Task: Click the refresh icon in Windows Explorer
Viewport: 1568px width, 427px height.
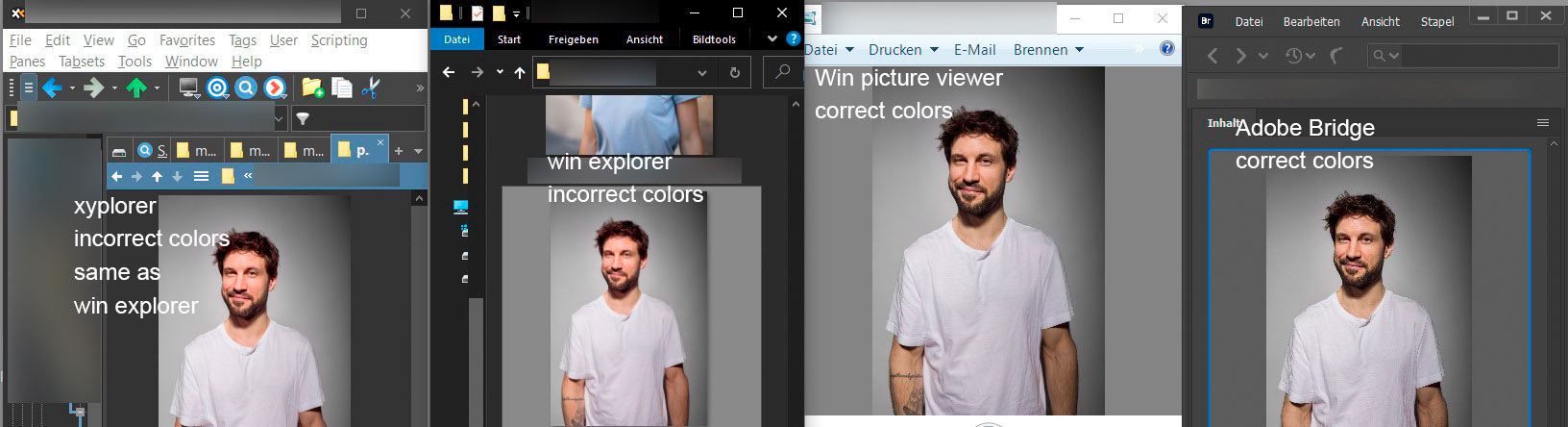Action: [x=735, y=72]
